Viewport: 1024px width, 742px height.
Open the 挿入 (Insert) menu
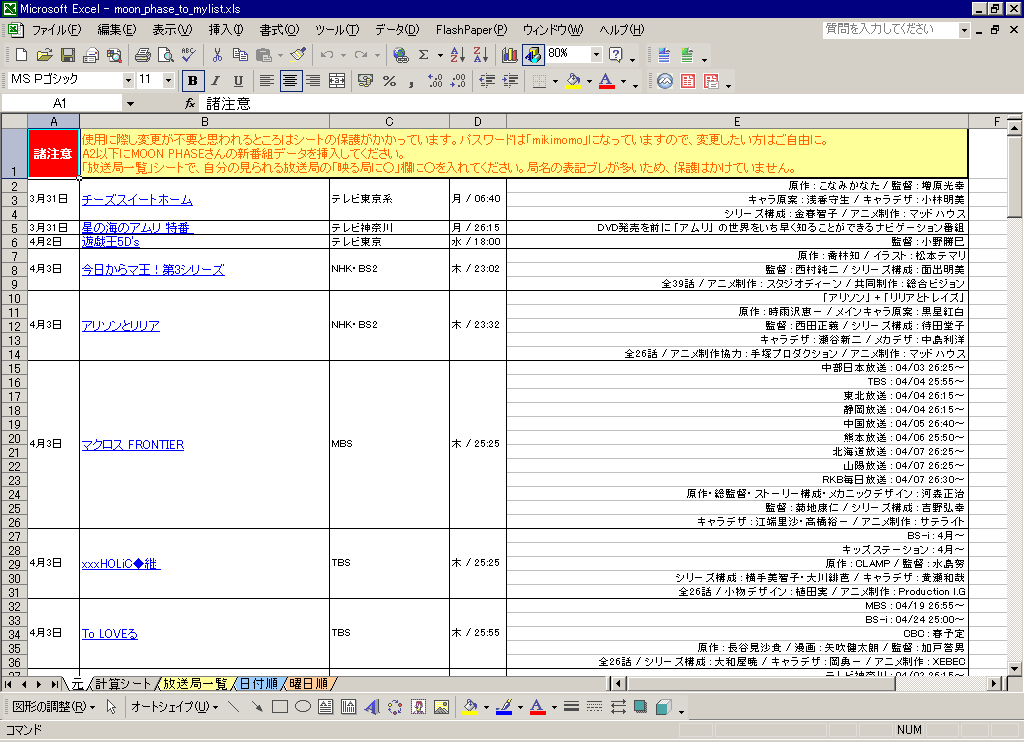(x=227, y=30)
